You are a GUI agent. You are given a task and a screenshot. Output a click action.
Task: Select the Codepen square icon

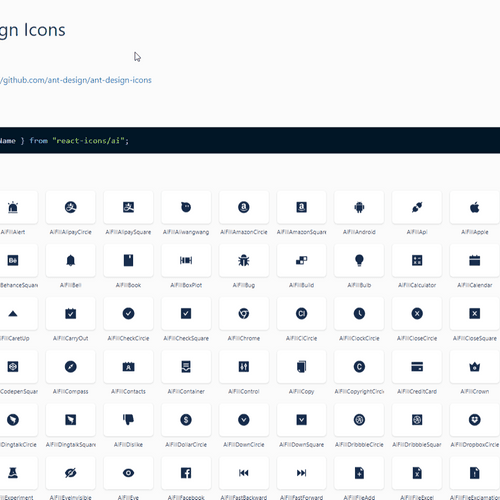[13, 367]
